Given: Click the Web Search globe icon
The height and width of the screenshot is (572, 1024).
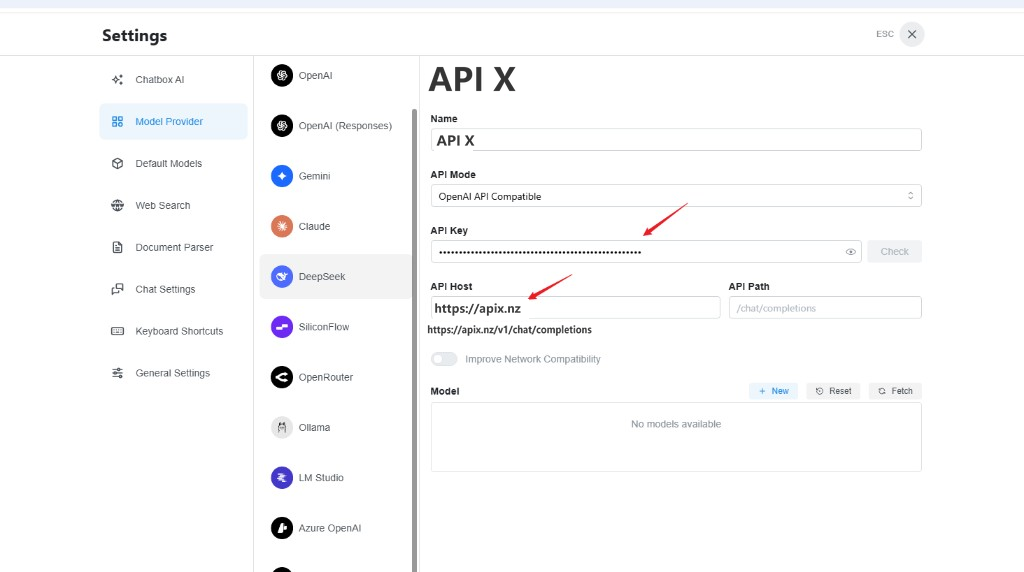Looking at the screenshot, I should coord(118,205).
